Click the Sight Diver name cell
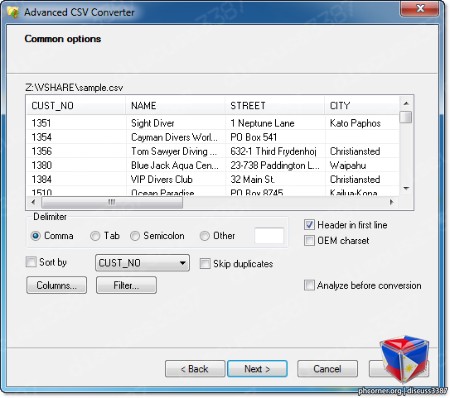Image resolution: width=450 pixels, height=398 pixels. [x=176, y=123]
